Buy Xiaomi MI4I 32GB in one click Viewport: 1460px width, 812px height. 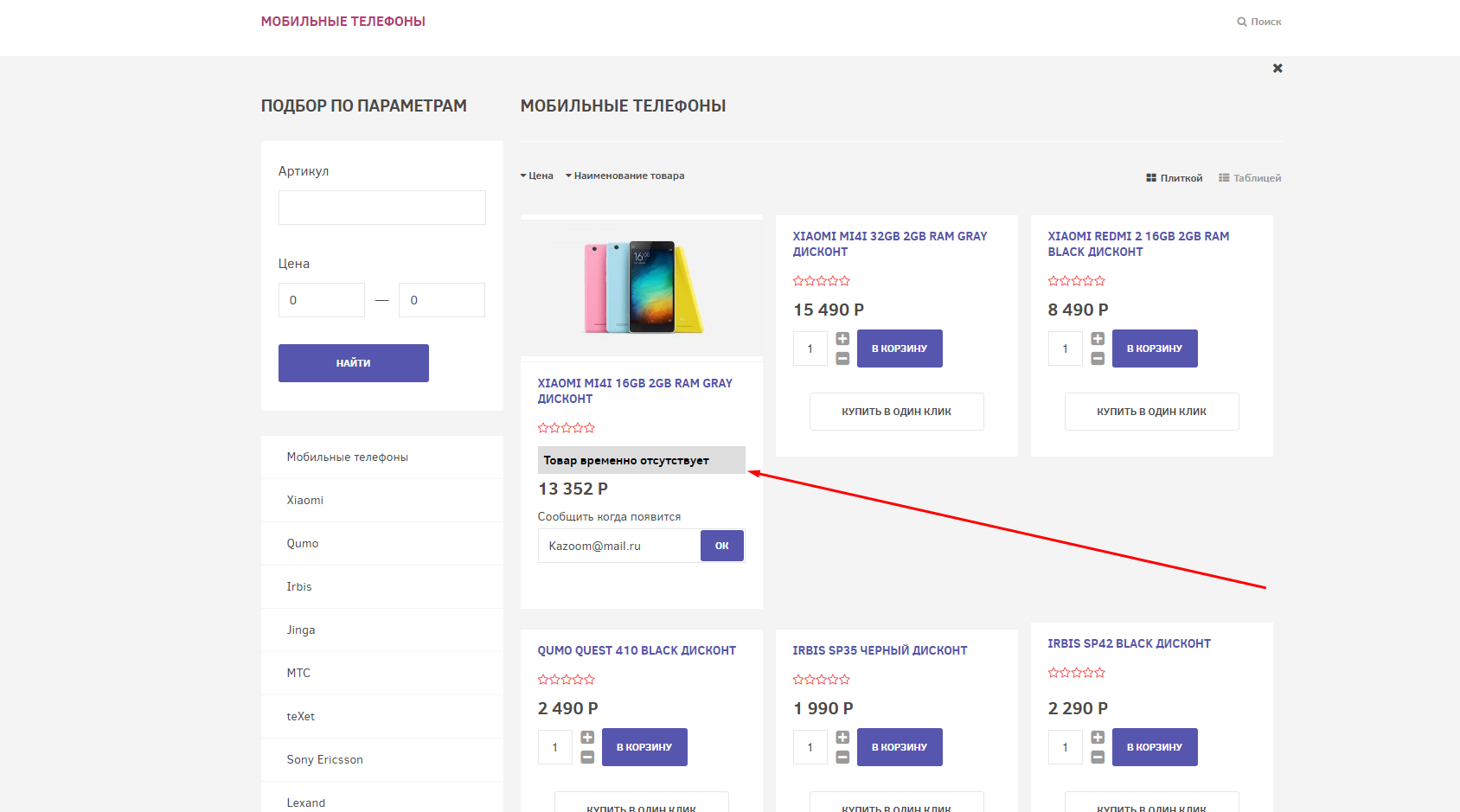tap(897, 412)
